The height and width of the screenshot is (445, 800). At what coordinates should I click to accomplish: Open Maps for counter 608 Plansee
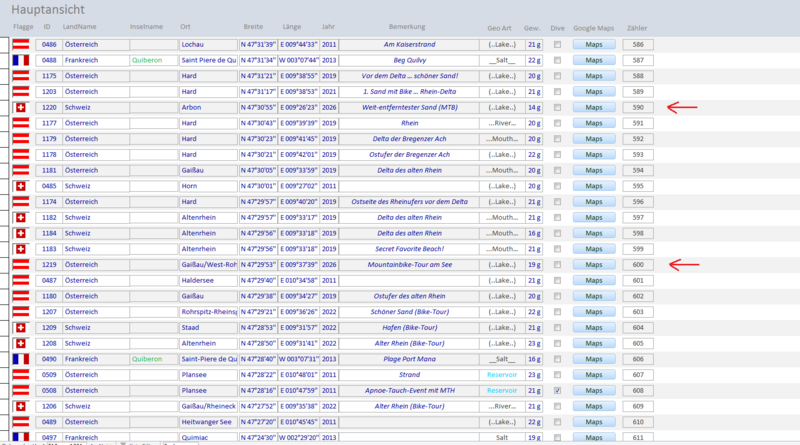point(594,391)
